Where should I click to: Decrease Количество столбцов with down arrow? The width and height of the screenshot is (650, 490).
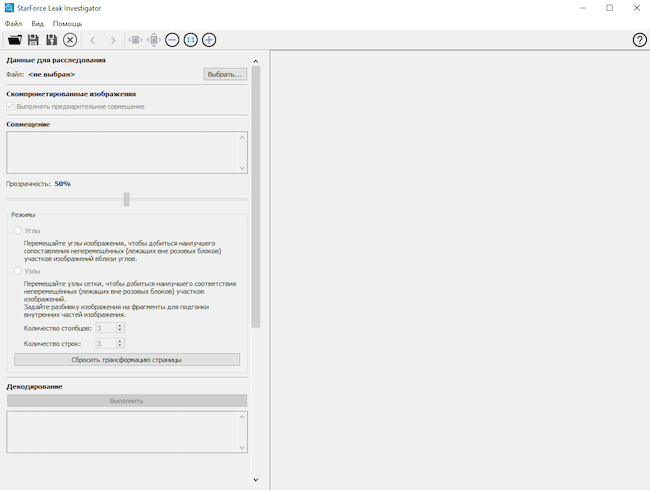pos(120,330)
